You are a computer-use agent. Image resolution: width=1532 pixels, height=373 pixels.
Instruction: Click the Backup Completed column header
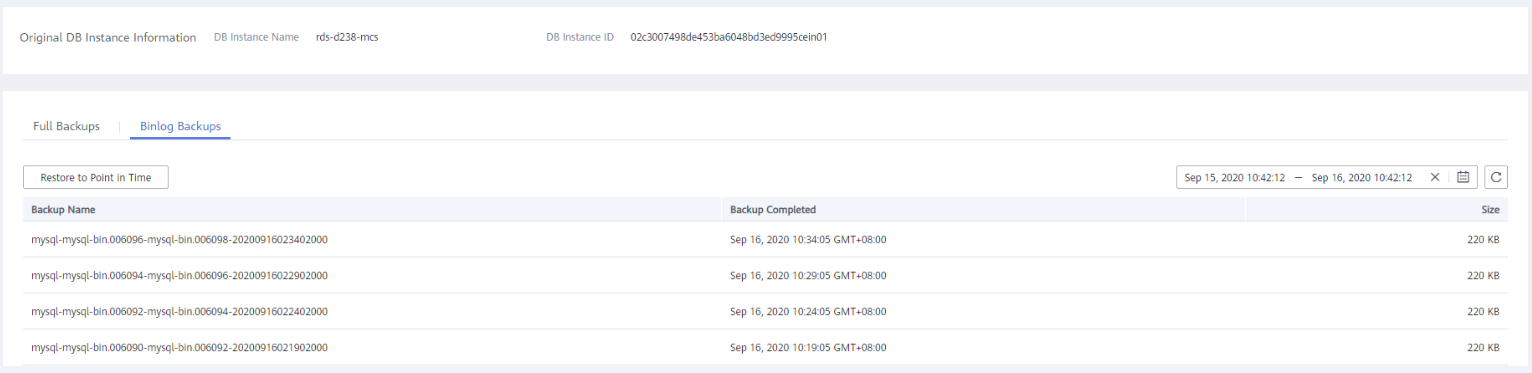(x=773, y=210)
